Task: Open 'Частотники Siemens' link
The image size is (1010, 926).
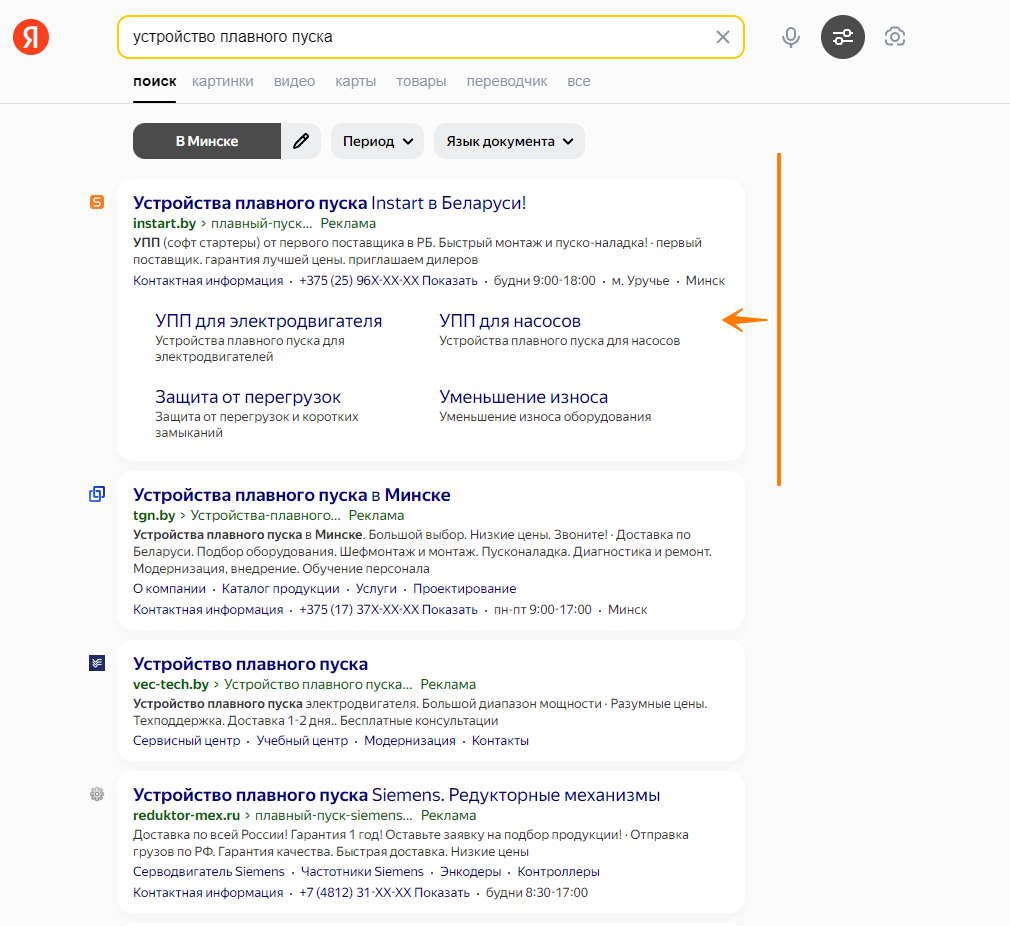Action: click(363, 871)
